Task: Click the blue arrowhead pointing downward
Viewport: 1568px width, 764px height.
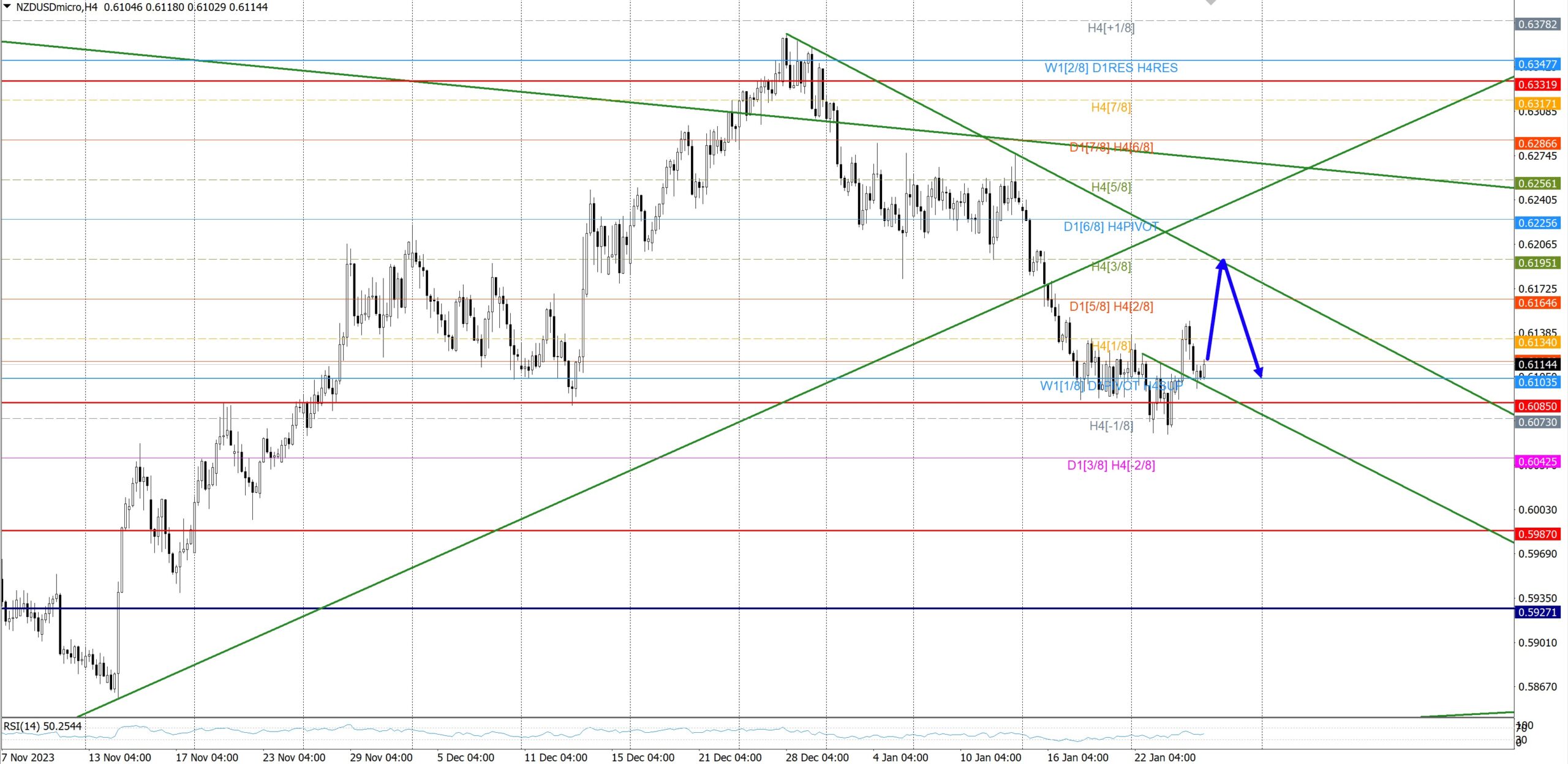Action: [x=1258, y=372]
